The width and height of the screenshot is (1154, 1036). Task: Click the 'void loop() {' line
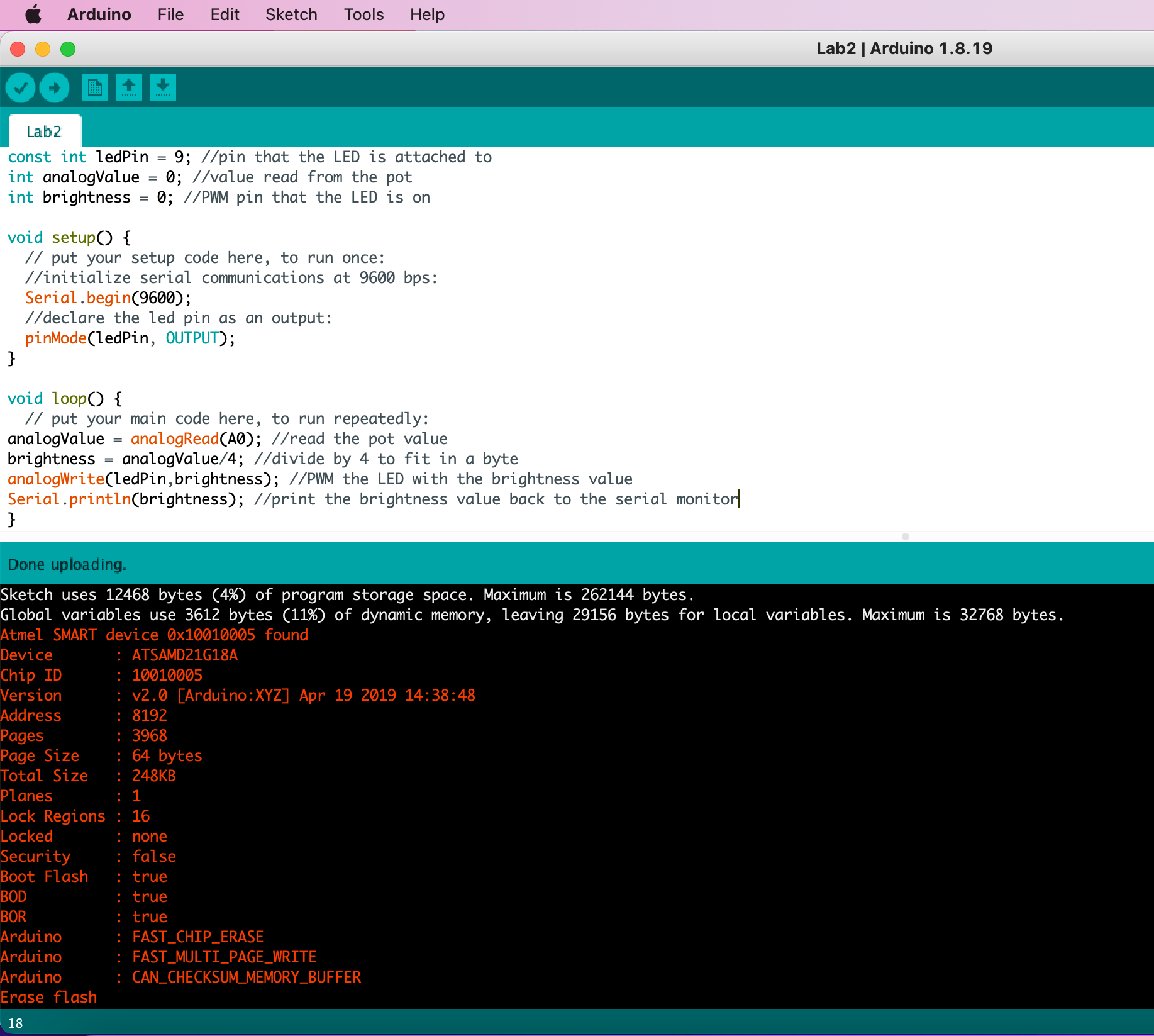click(65, 398)
